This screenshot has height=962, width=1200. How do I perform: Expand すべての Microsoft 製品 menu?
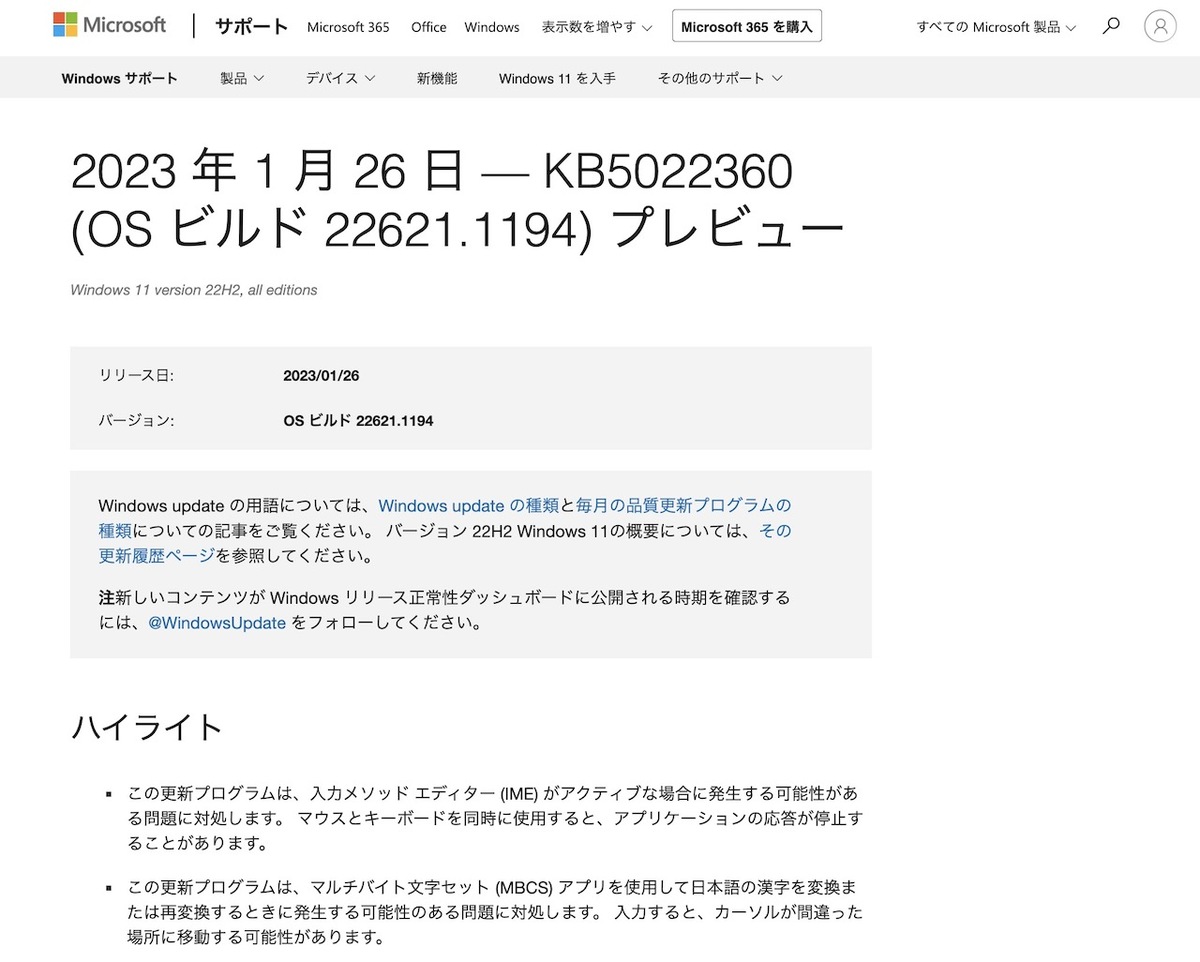pos(997,27)
